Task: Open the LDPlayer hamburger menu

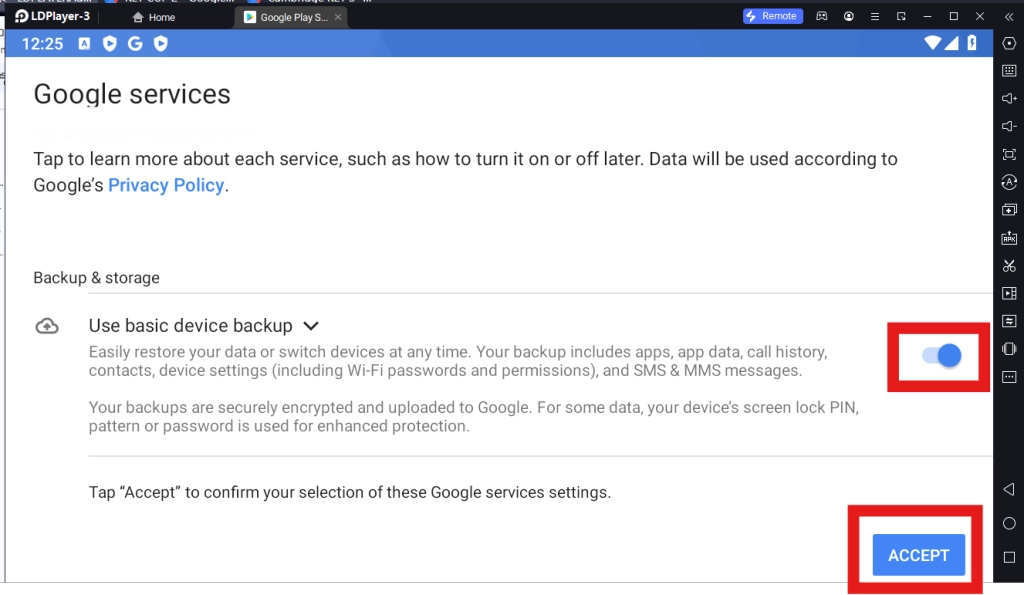Action: coord(875,17)
